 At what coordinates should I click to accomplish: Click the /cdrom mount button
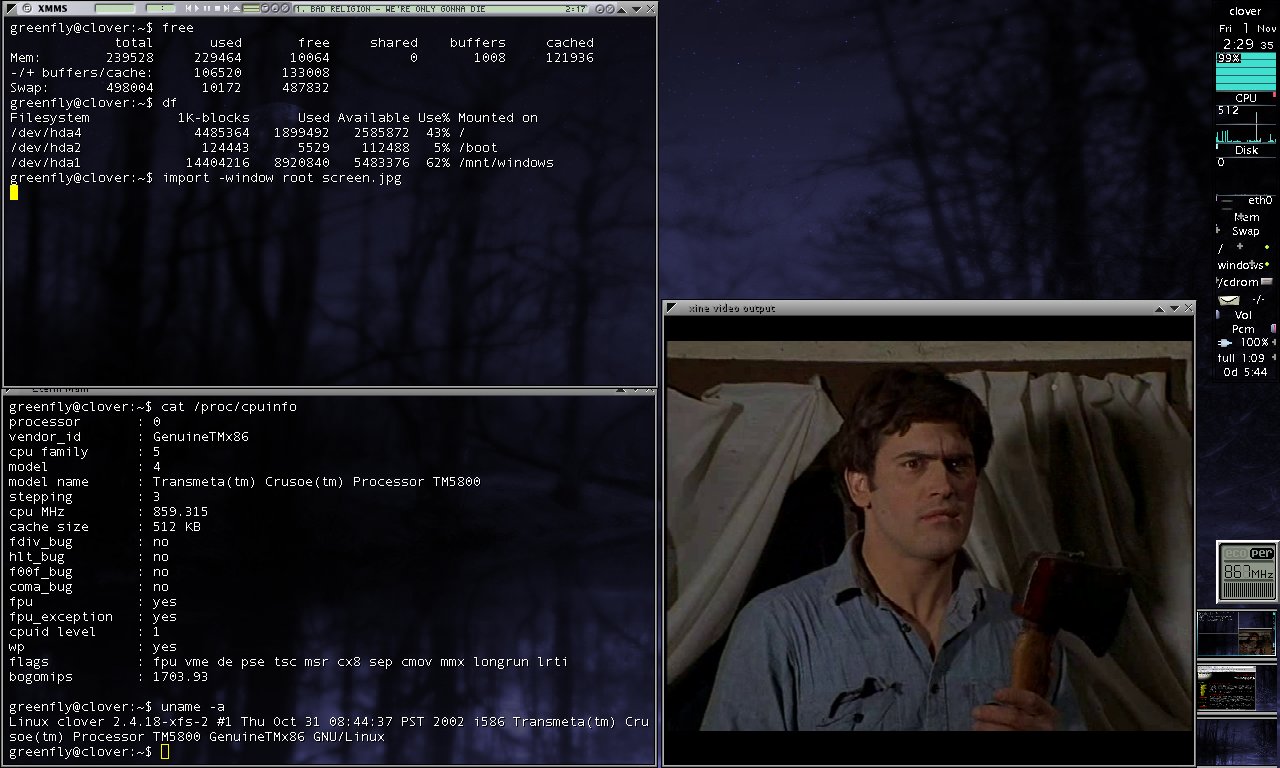pyautogui.click(x=1268, y=282)
